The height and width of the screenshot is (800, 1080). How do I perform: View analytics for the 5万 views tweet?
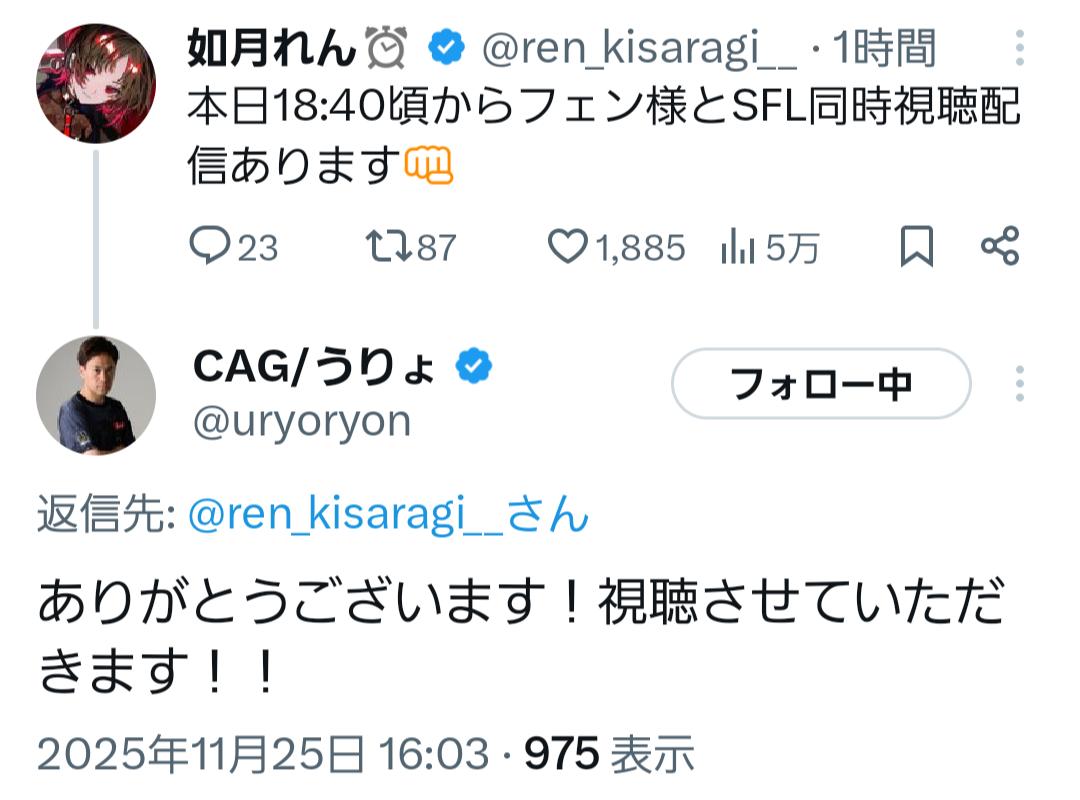point(737,247)
